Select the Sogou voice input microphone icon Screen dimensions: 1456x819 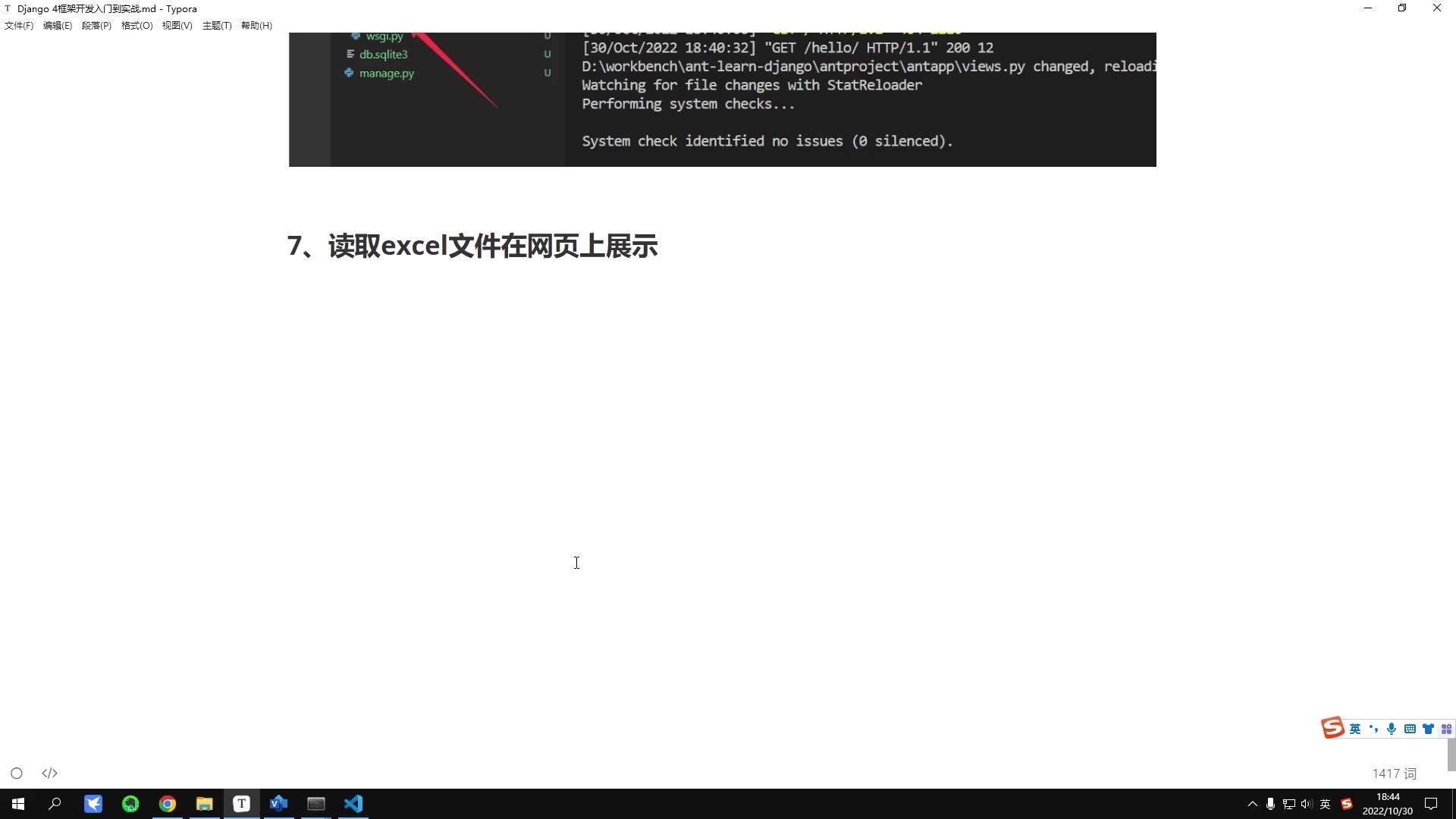click(1392, 729)
